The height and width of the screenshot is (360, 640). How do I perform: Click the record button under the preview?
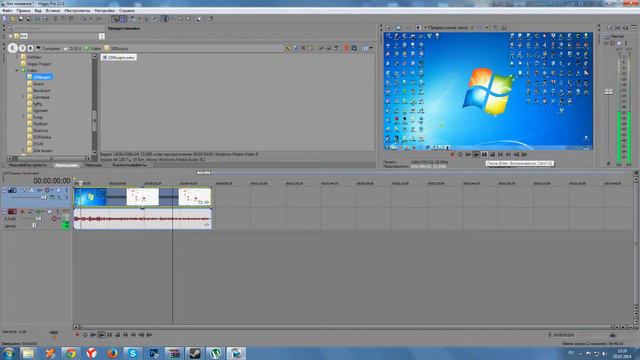(452, 155)
